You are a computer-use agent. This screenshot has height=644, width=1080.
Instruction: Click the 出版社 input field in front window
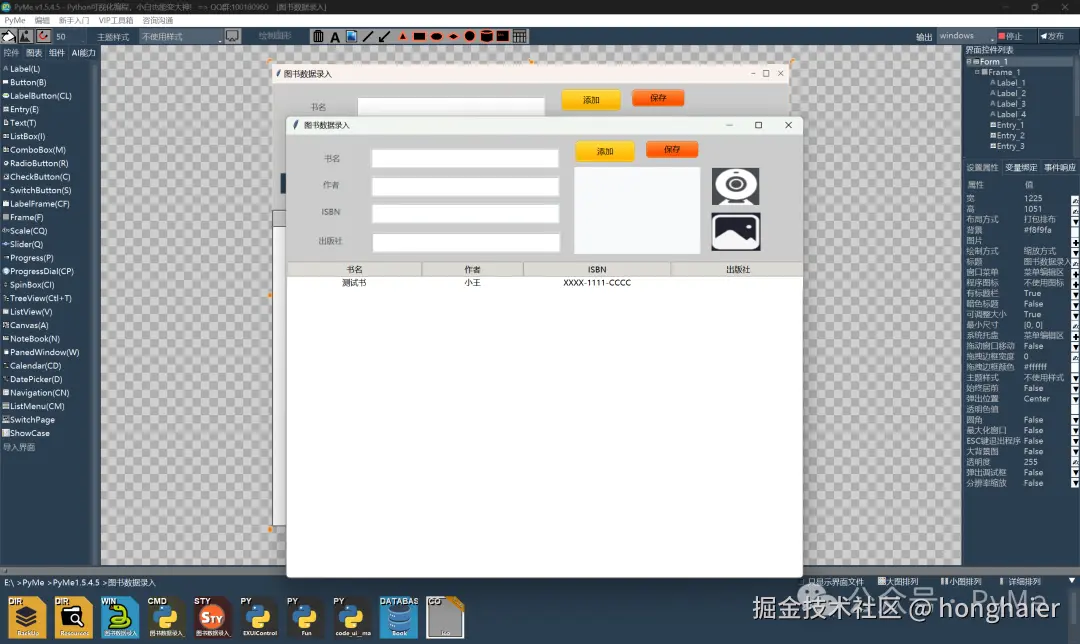coord(466,242)
